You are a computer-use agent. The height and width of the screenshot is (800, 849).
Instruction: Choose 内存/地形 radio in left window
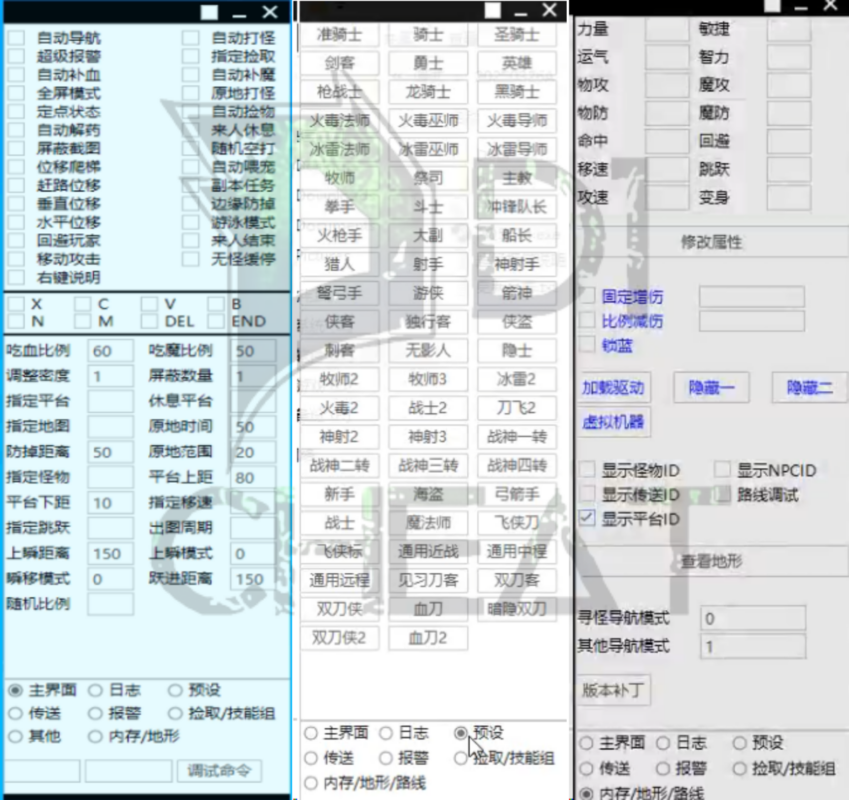coord(95,736)
